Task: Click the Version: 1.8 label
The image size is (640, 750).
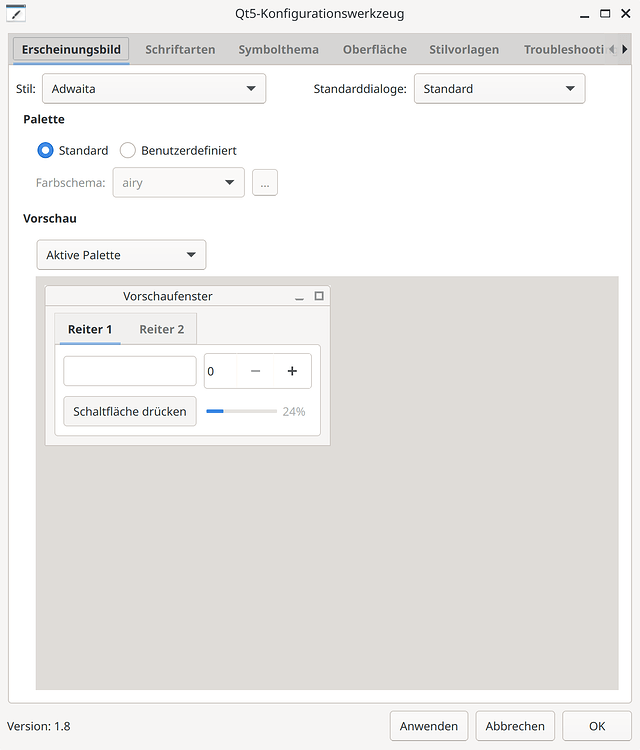Action: 39,726
